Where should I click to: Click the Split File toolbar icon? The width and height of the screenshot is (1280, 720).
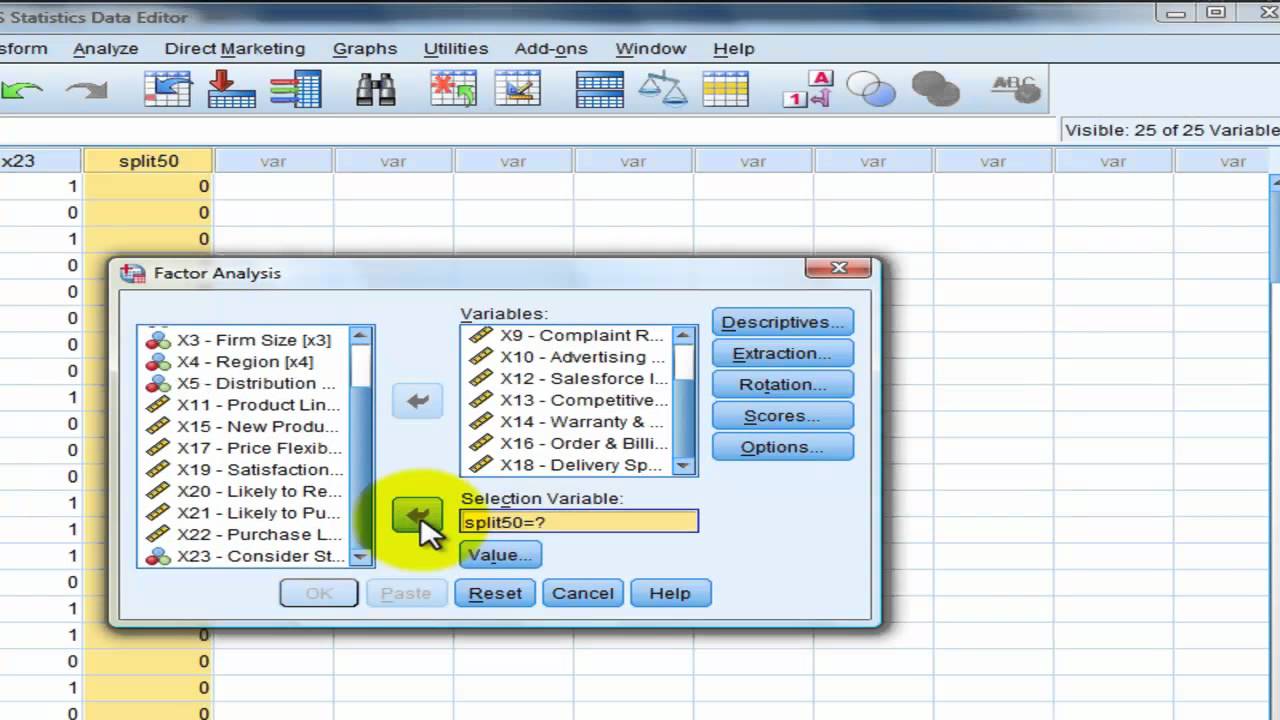tap(600, 90)
